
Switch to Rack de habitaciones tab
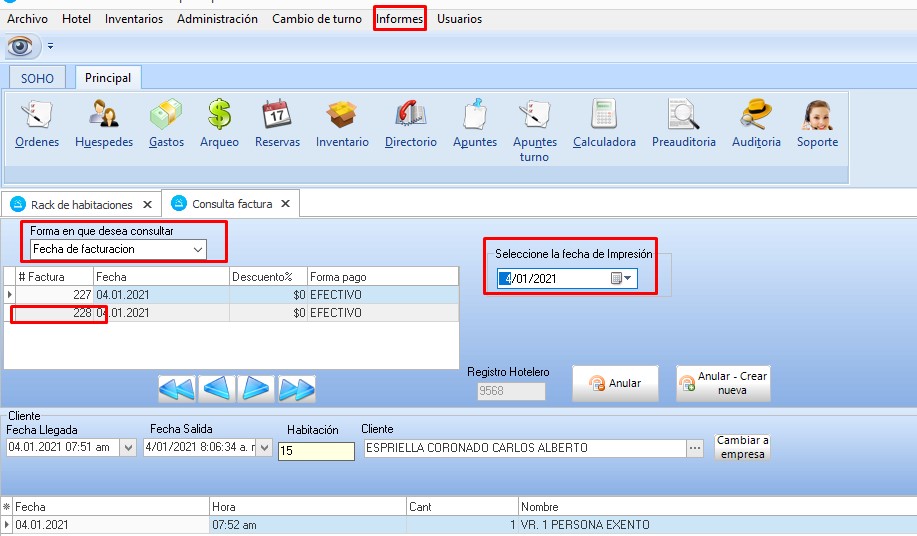coord(81,204)
